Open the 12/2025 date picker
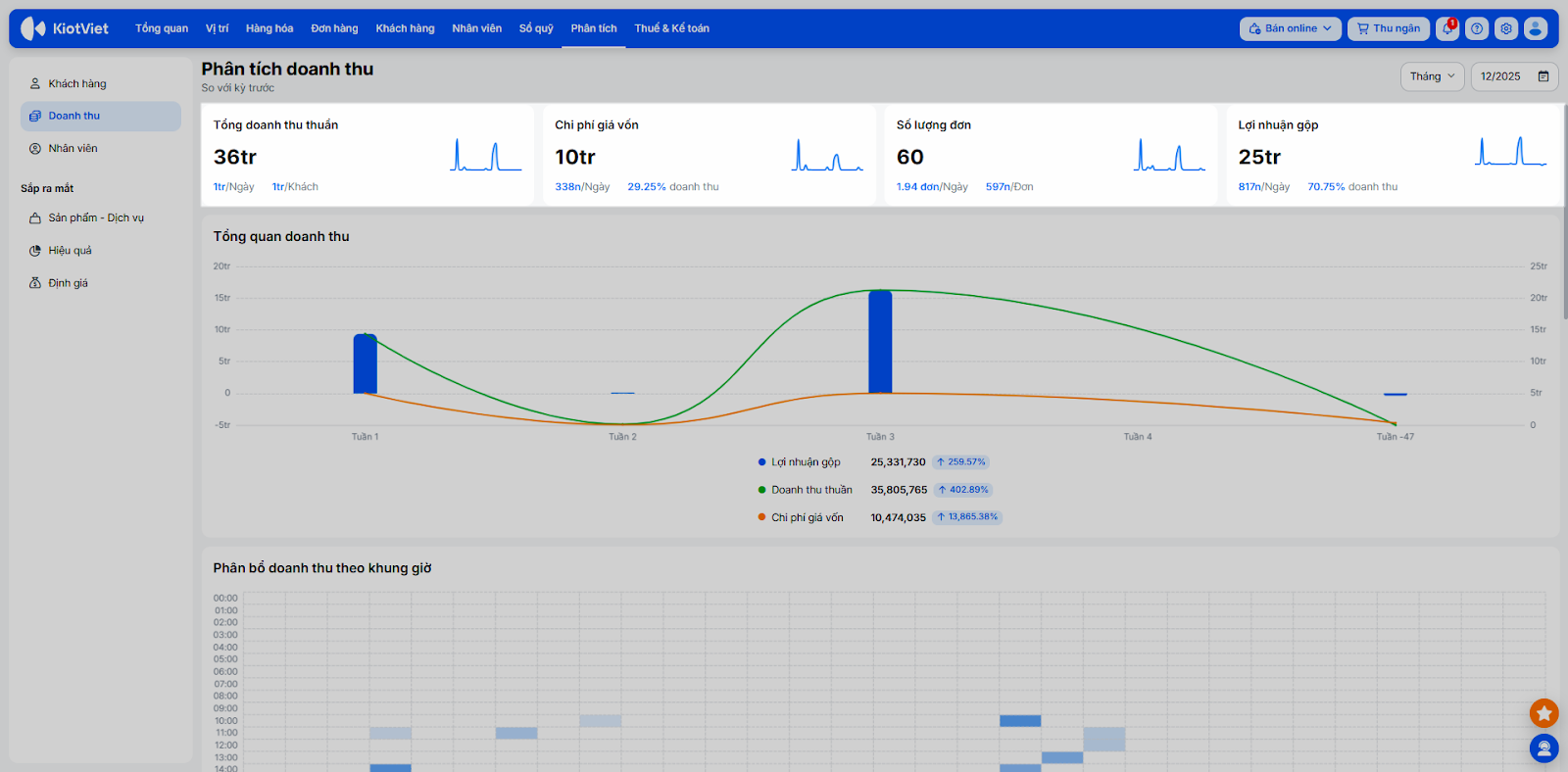Viewport: 1568px width, 772px height. (1503, 76)
